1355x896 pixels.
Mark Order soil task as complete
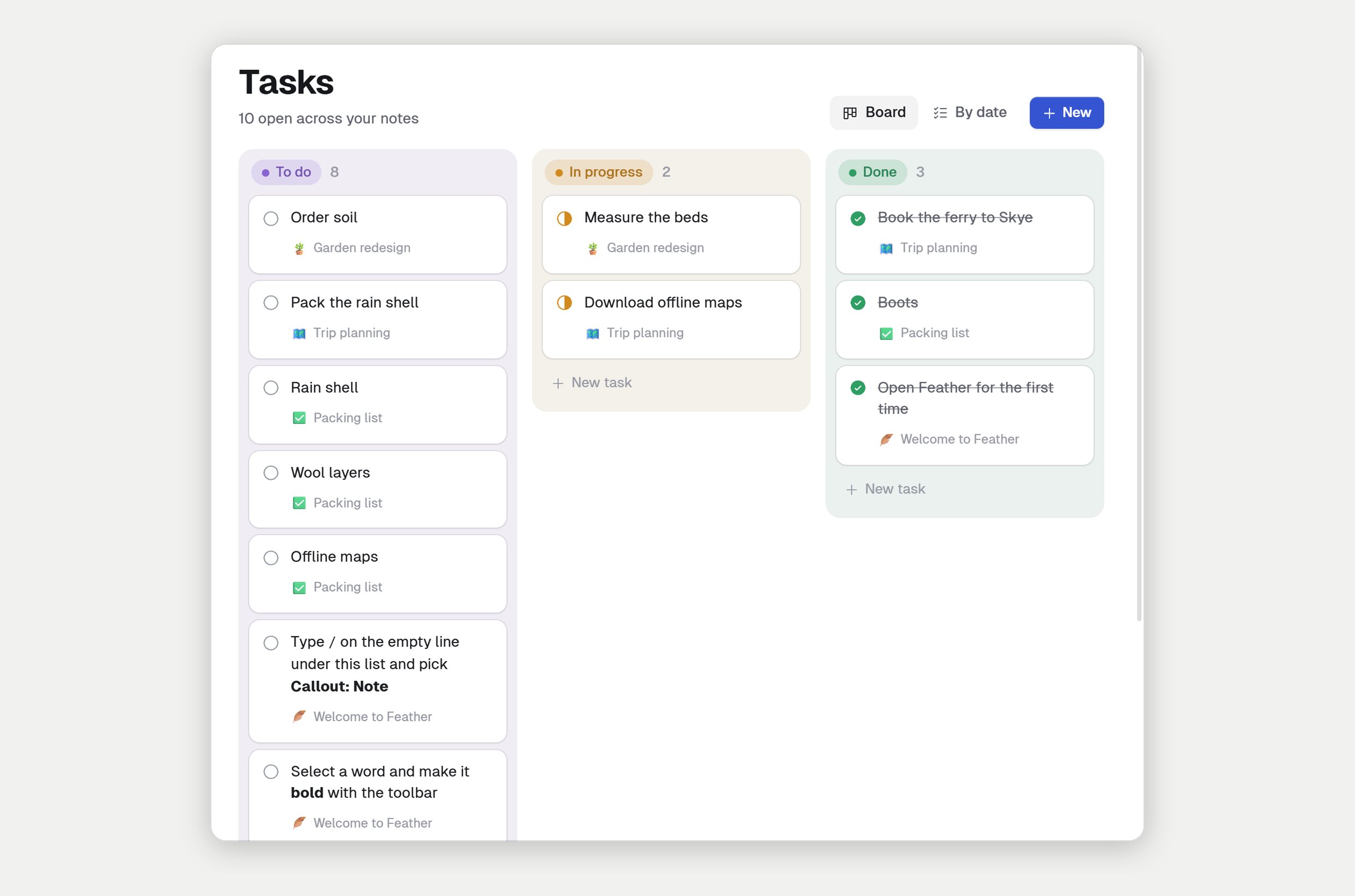coord(271,219)
